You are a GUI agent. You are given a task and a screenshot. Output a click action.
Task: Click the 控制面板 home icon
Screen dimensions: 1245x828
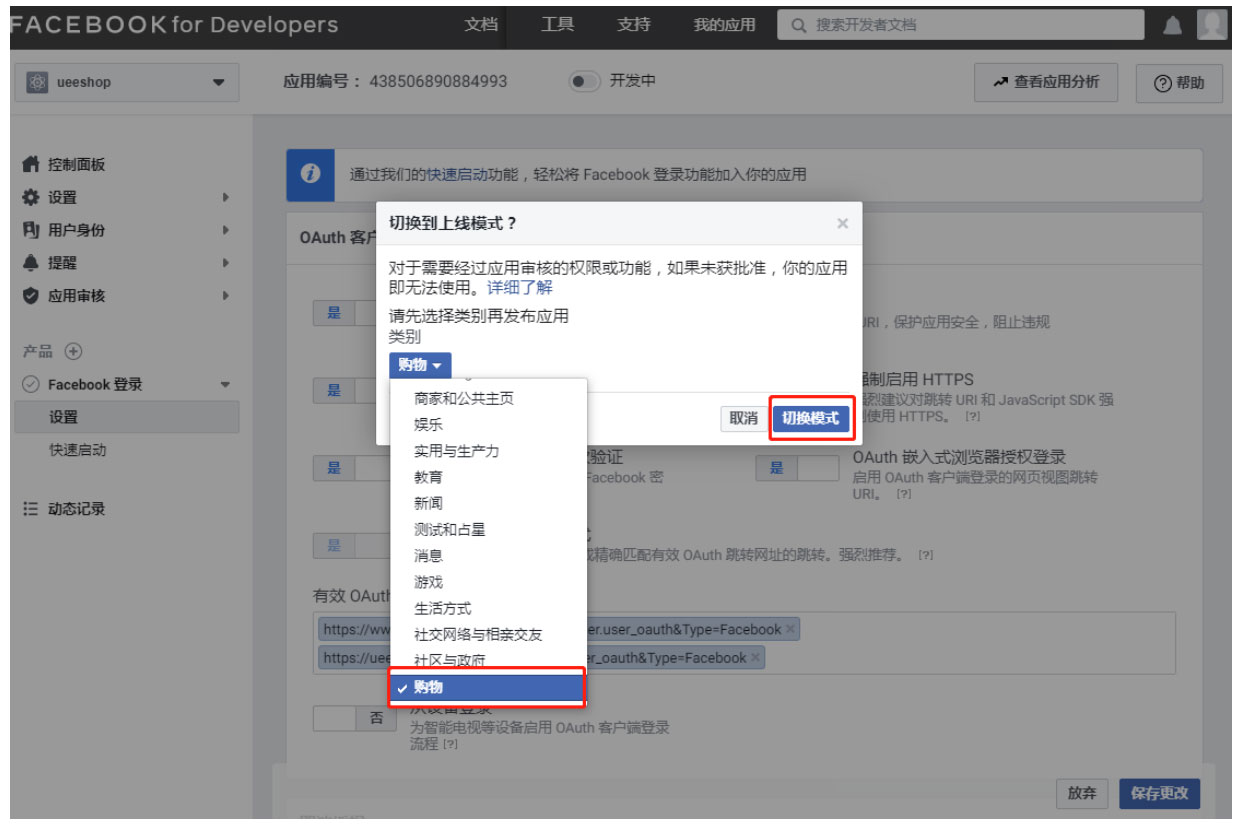[31, 164]
